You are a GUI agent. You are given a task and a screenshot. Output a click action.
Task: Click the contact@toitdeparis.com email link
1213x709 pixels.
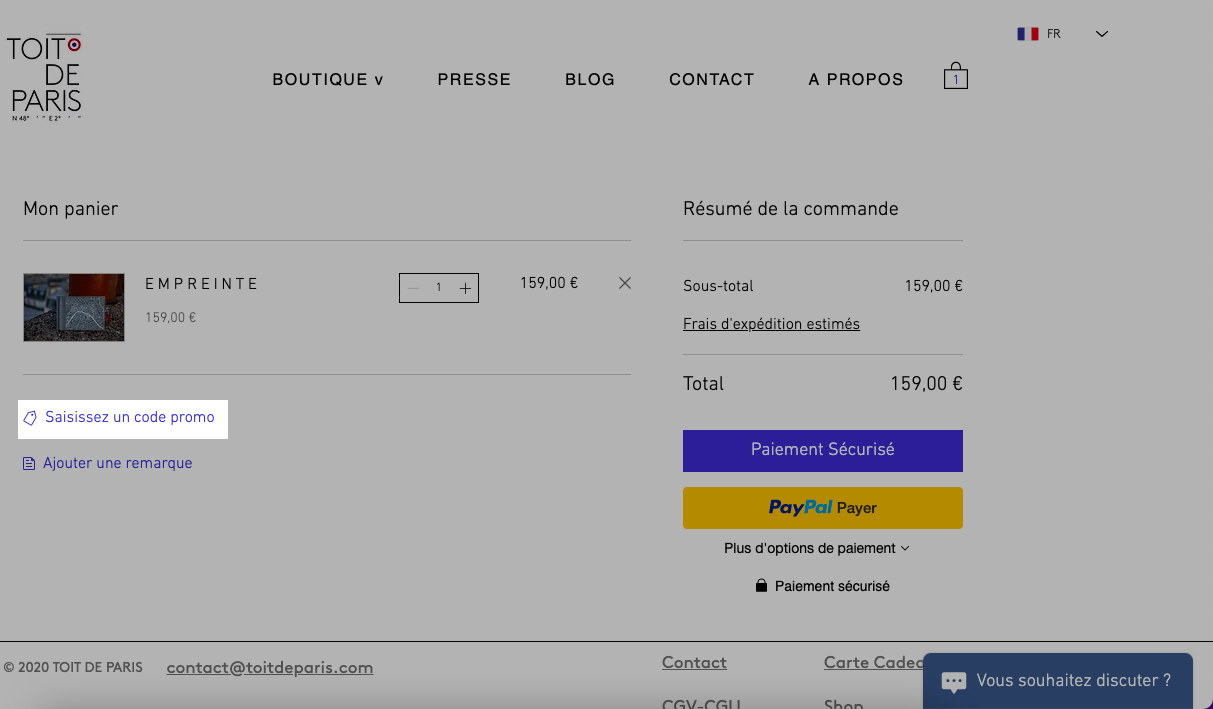click(x=270, y=668)
